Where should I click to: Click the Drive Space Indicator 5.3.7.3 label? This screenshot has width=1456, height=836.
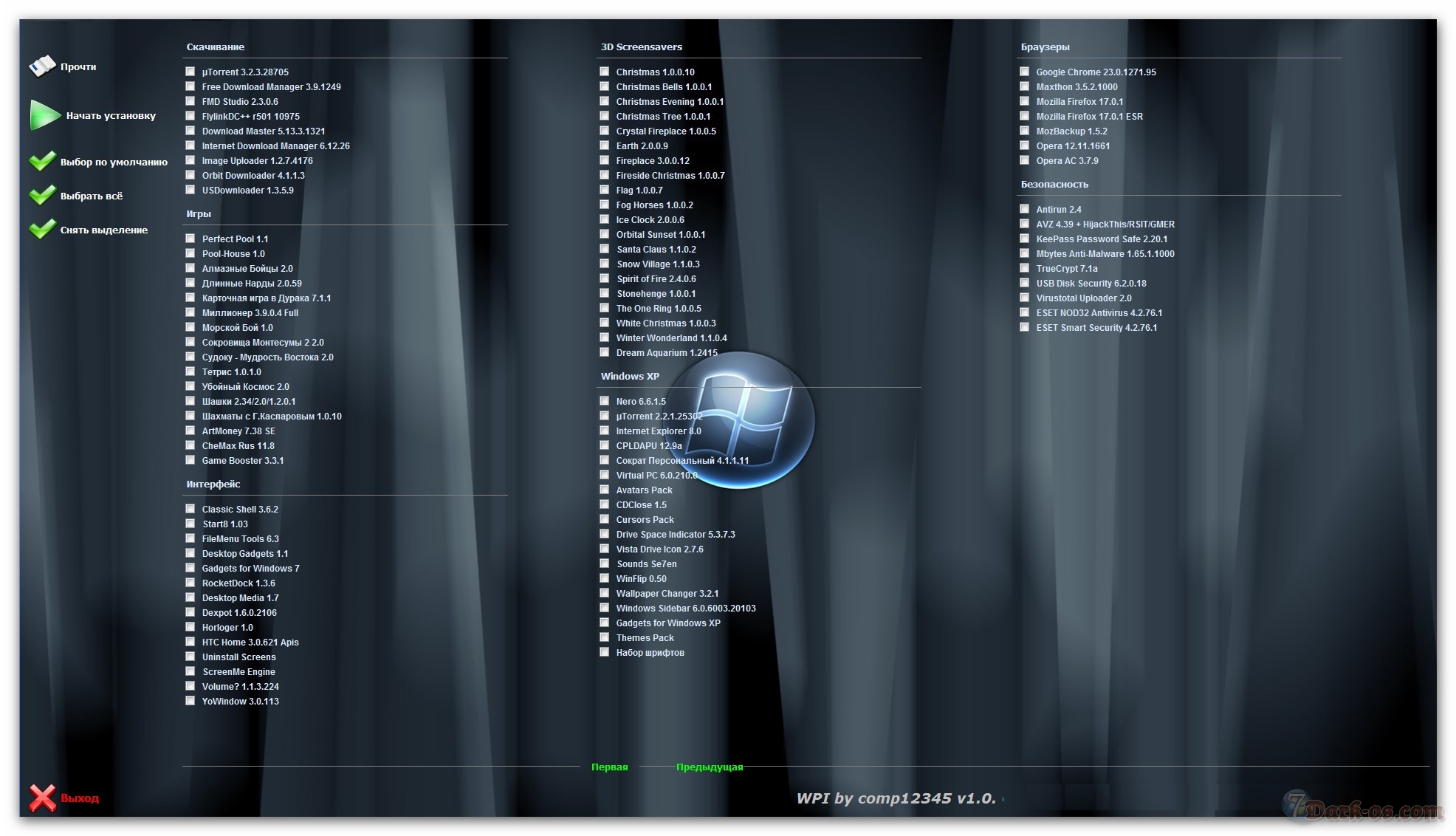pos(676,535)
